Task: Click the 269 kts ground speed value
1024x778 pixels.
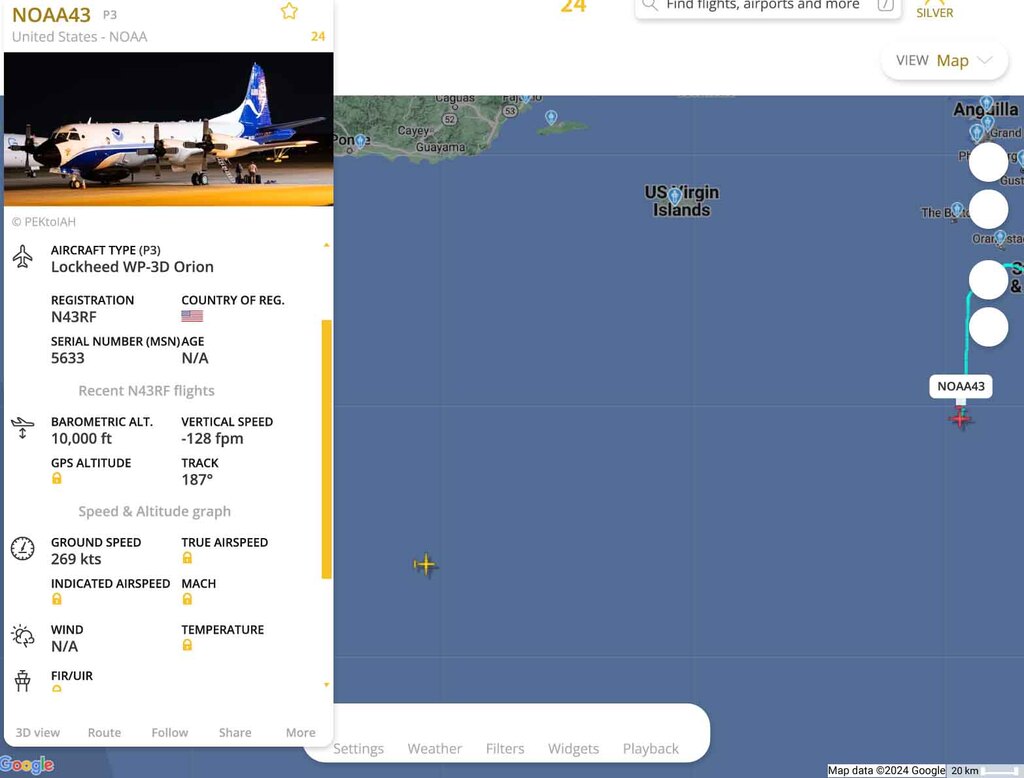Action: pyautogui.click(x=76, y=559)
